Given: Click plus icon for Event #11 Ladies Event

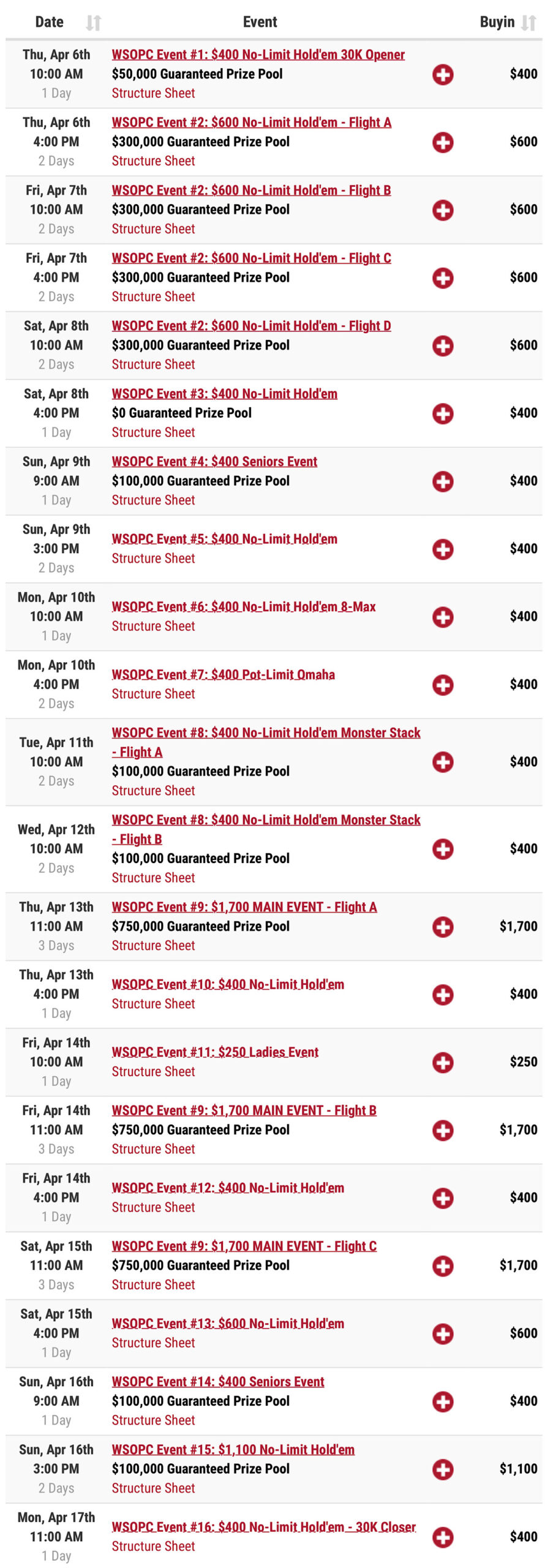Looking at the screenshot, I should pyautogui.click(x=443, y=1063).
